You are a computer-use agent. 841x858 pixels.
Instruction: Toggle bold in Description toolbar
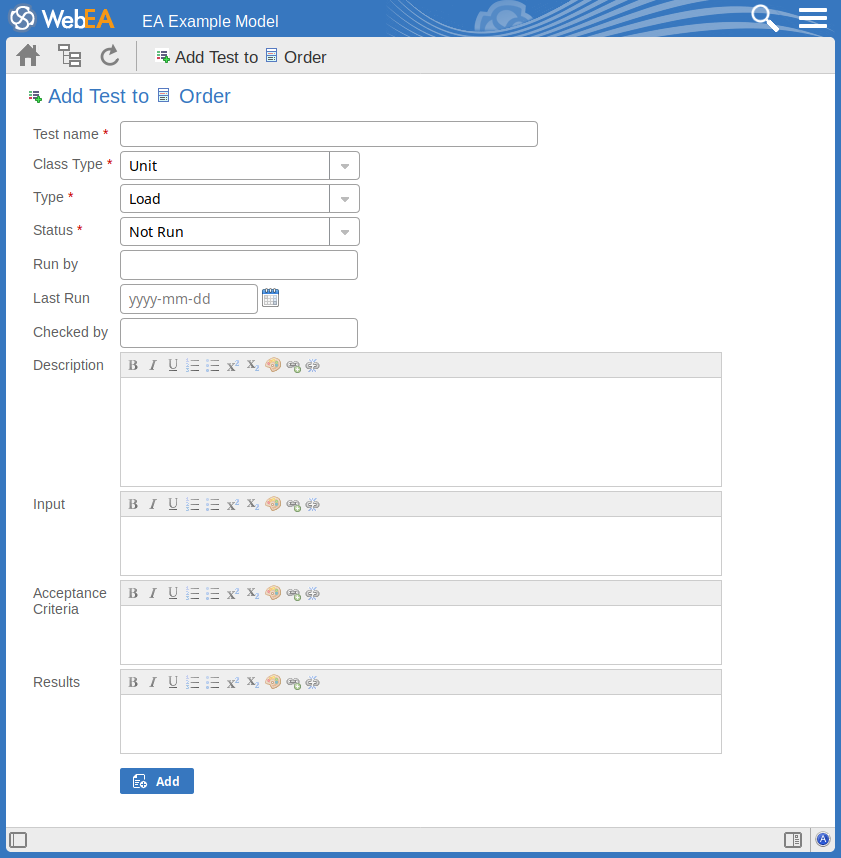(133, 366)
